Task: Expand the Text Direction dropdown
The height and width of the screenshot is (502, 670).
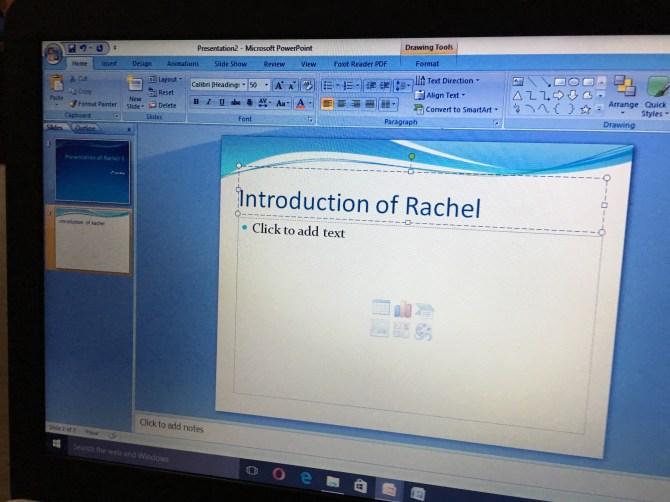Action: [x=452, y=81]
